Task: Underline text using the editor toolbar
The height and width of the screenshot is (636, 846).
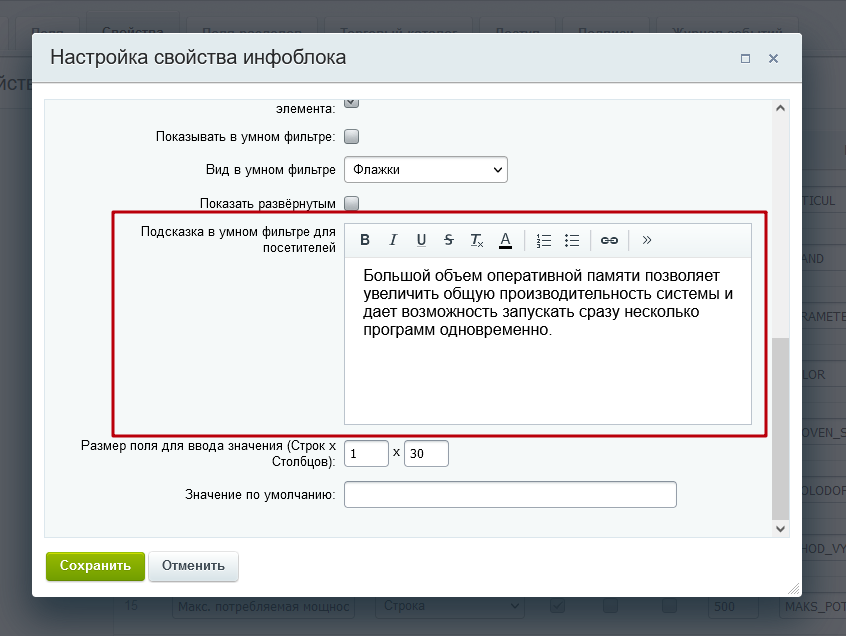Action: point(421,240)
